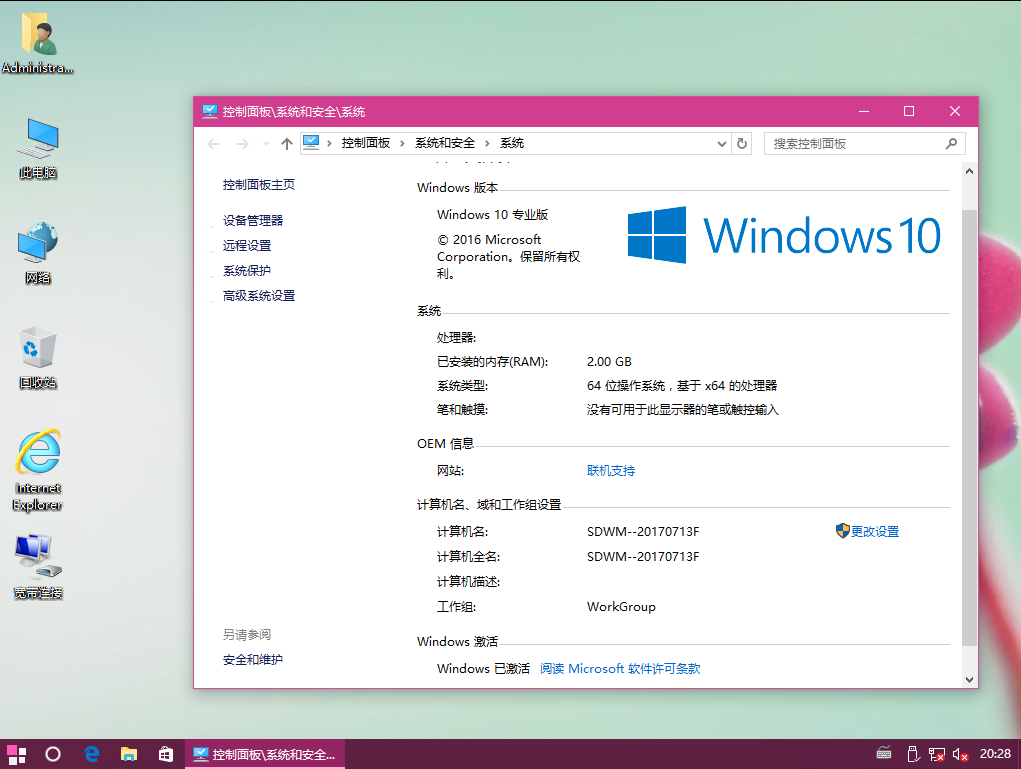
Task: Select the 'Windows 10 专业版' edition text
Action: tap(492, 215)
